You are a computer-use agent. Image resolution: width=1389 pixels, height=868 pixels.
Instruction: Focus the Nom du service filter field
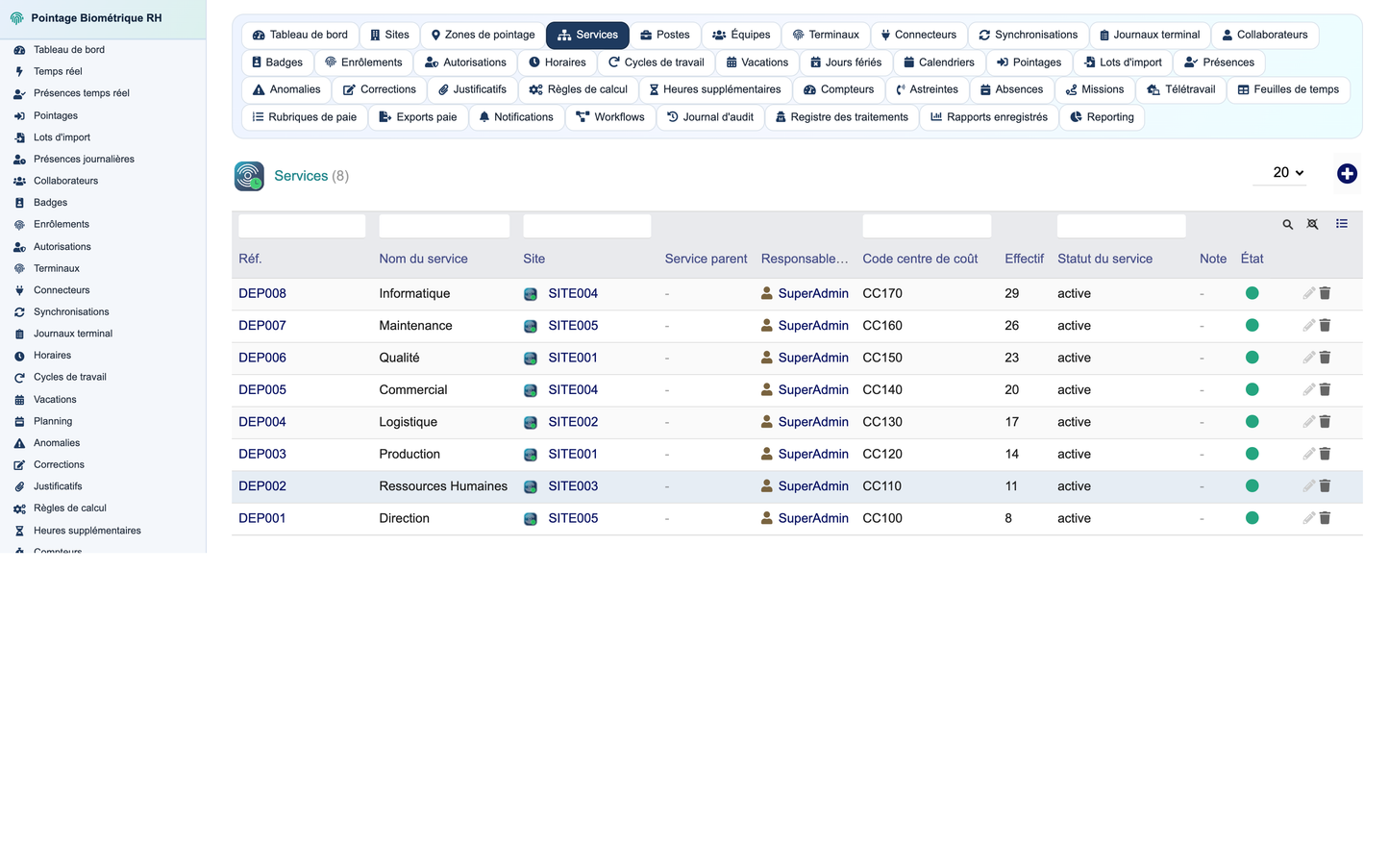pos(444,226)
